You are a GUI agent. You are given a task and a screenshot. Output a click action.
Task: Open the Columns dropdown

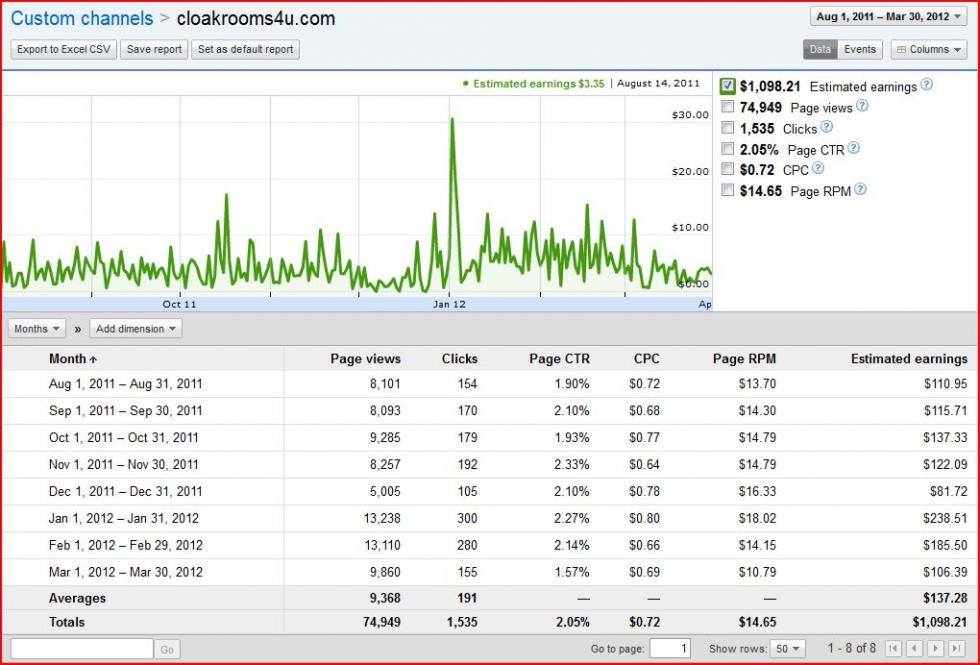929,49
